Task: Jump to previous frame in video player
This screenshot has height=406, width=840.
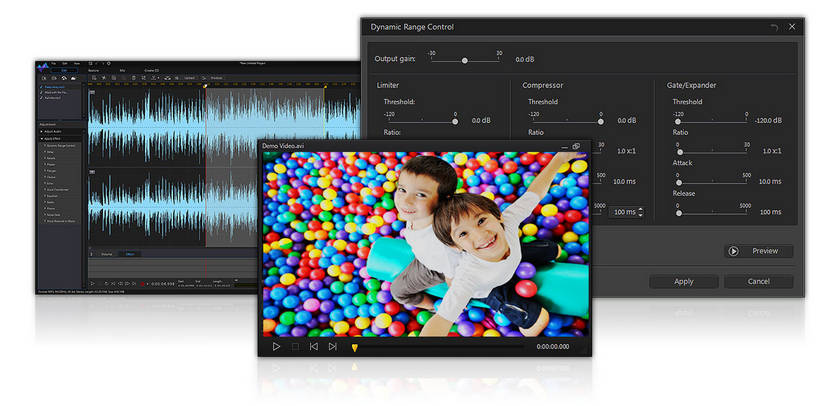Action: (x=313, y=346)
